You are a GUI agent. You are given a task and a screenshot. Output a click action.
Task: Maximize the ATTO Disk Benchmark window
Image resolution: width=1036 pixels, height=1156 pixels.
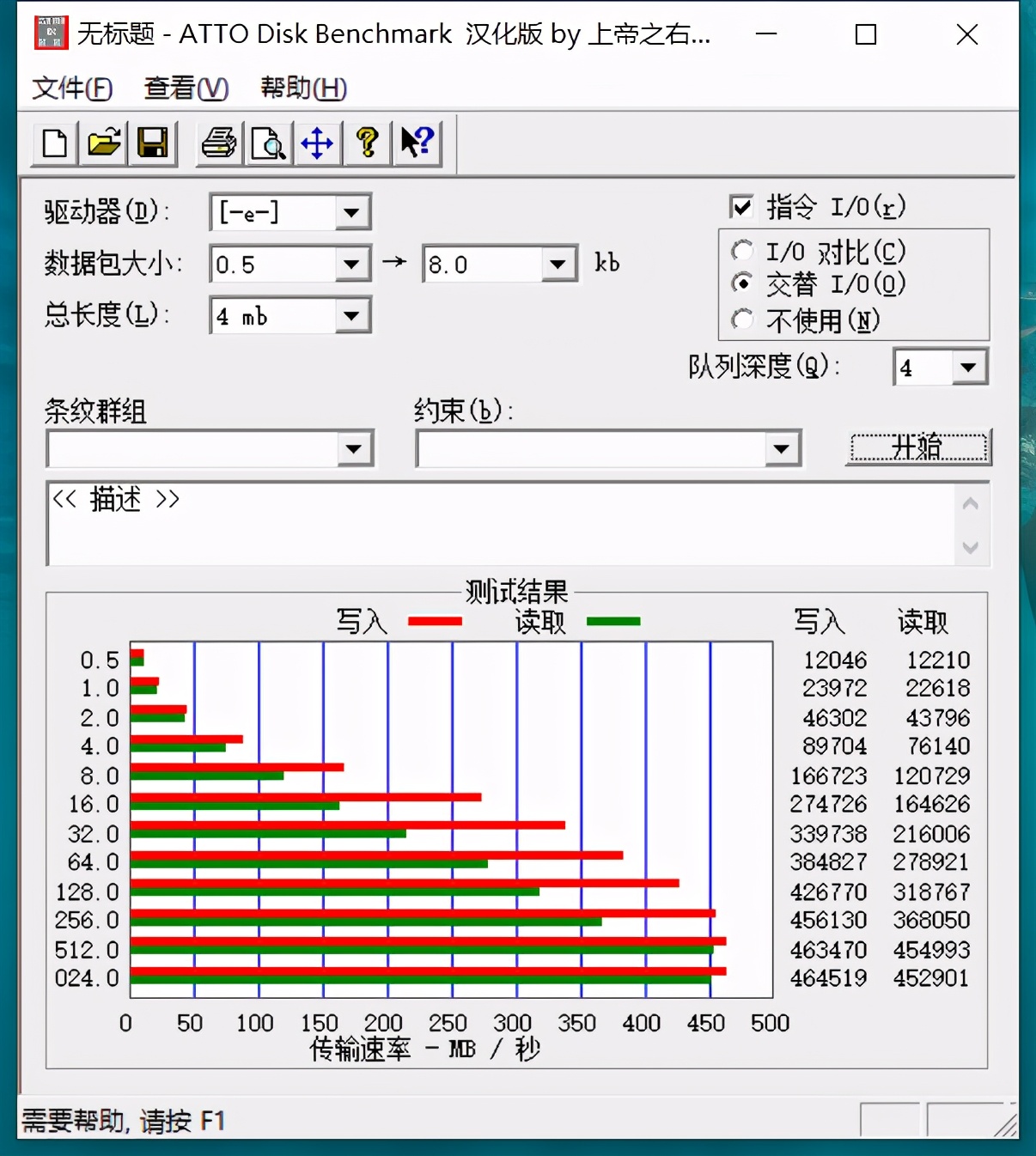866,34
